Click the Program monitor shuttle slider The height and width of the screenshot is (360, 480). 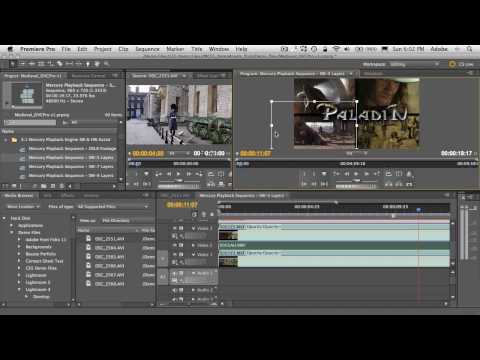click(x=355, y=180)
